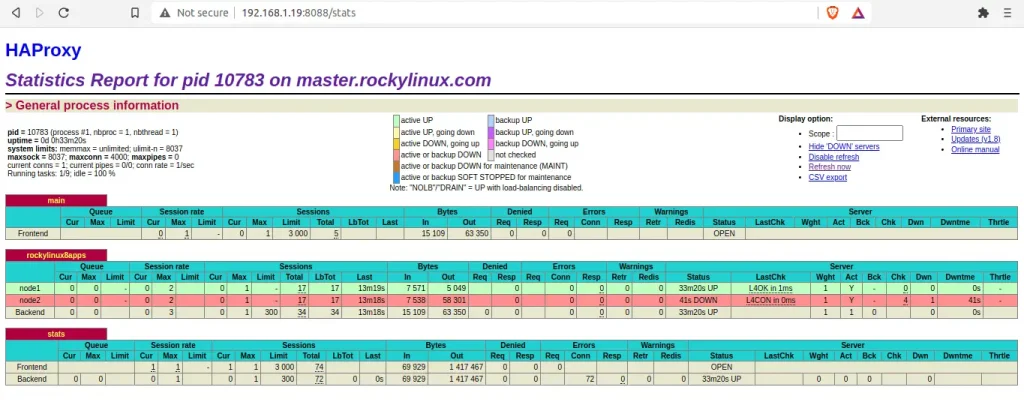Visit the Primary site link
Screen dimensions: 1024x417
point(970,129)
